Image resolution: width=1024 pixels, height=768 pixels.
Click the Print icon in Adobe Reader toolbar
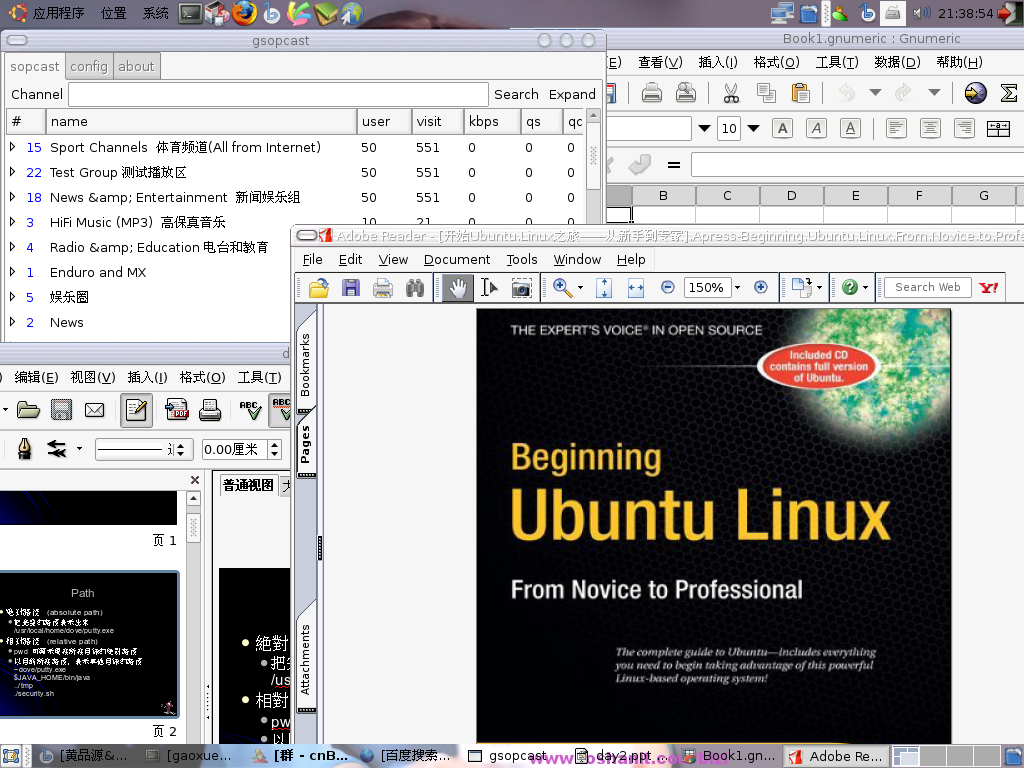point(383,287)
